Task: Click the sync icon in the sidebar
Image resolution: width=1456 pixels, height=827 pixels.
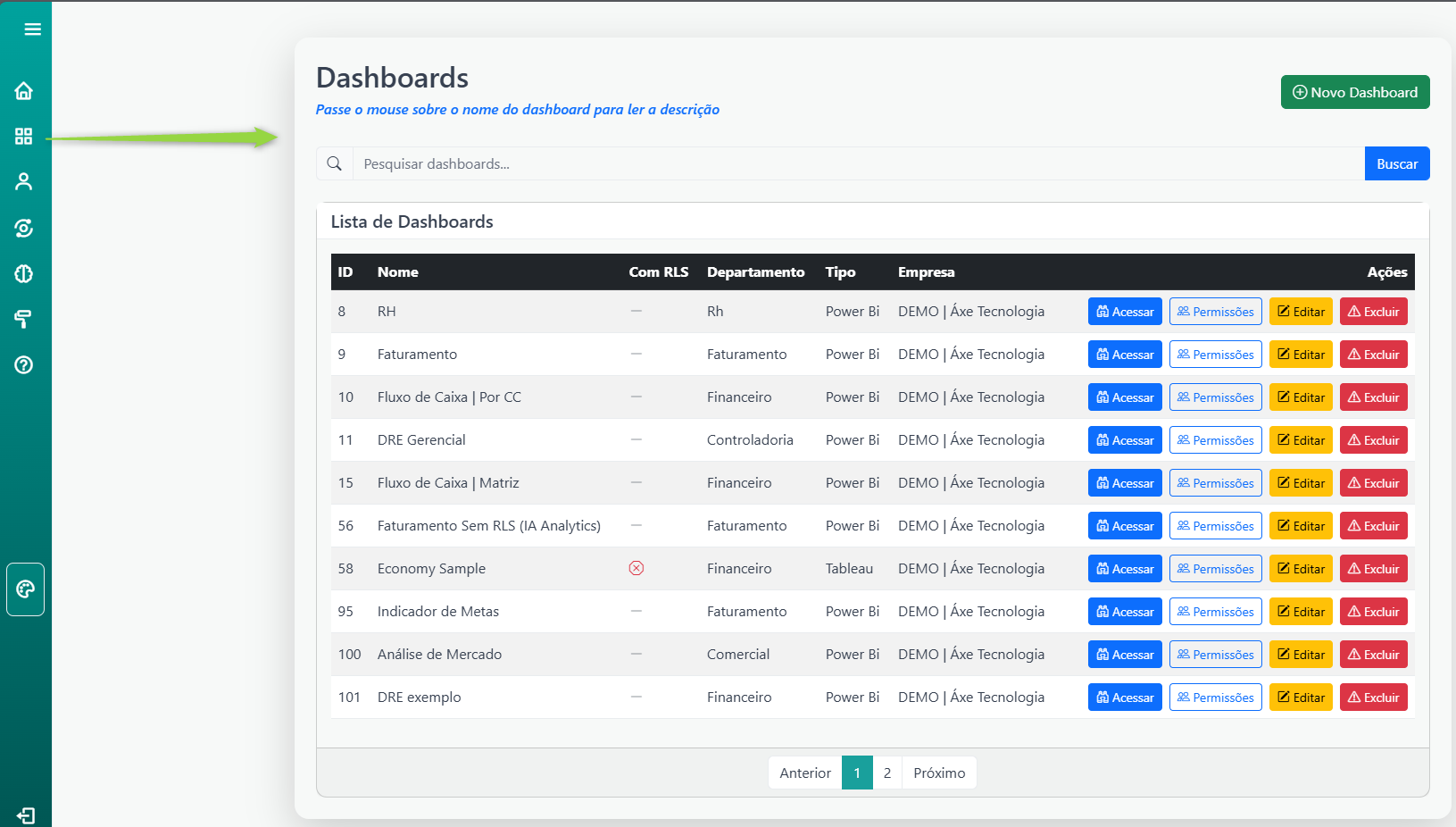Action: click(24, 228)
